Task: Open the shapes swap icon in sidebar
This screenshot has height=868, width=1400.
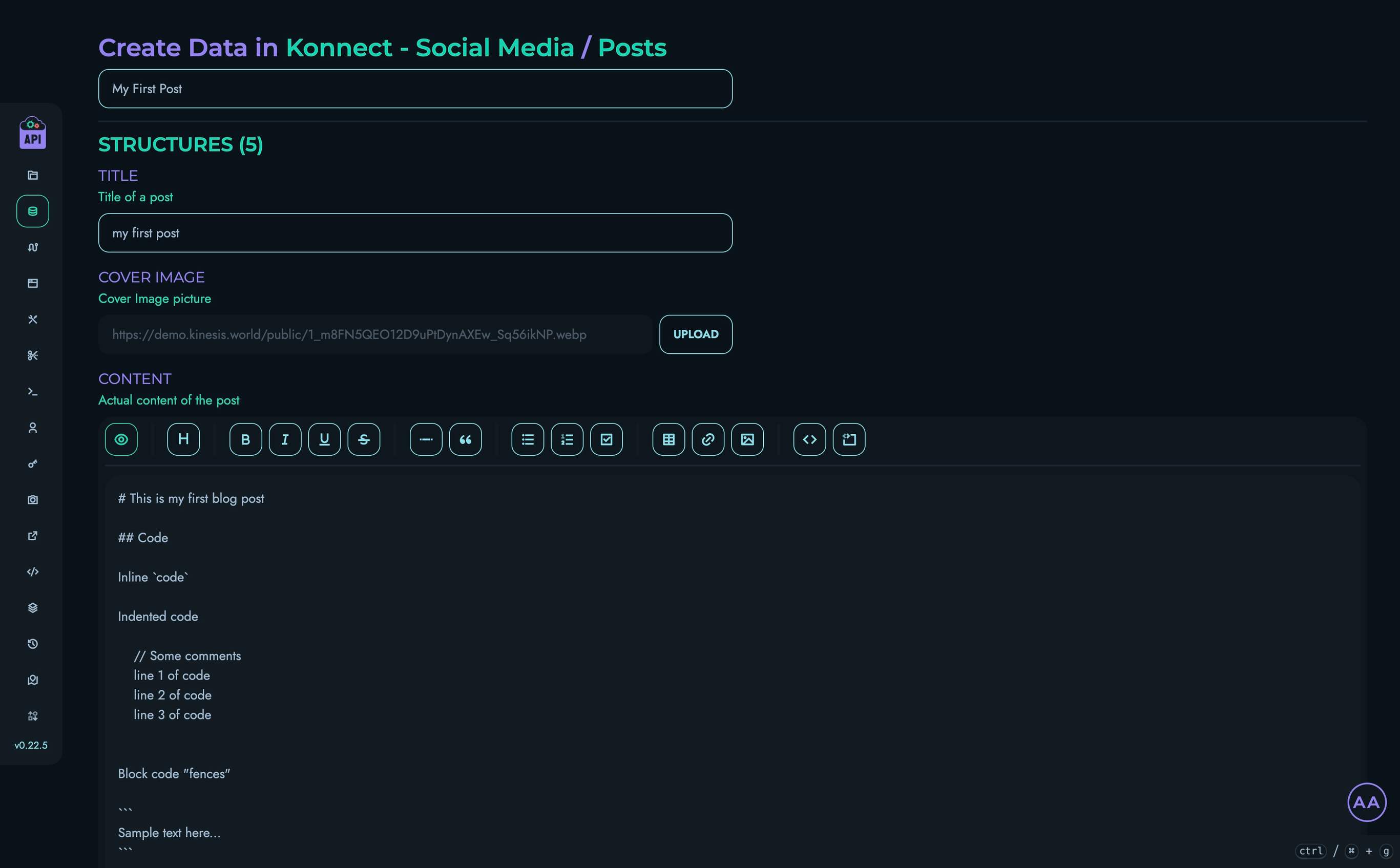Action: tap(33, 716)
